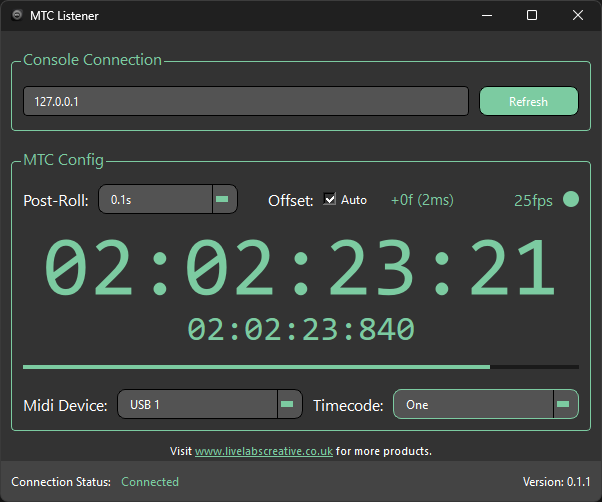Click the large 02:02:23:21 timecode display
Screen dimensions: 602x502
[300, 267]
